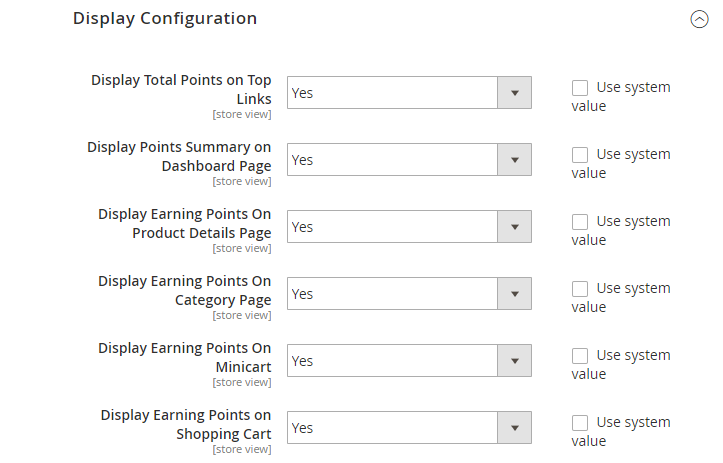
Task: Click arrow button of Product Details Page select
Action: click(x=515, y=226)
